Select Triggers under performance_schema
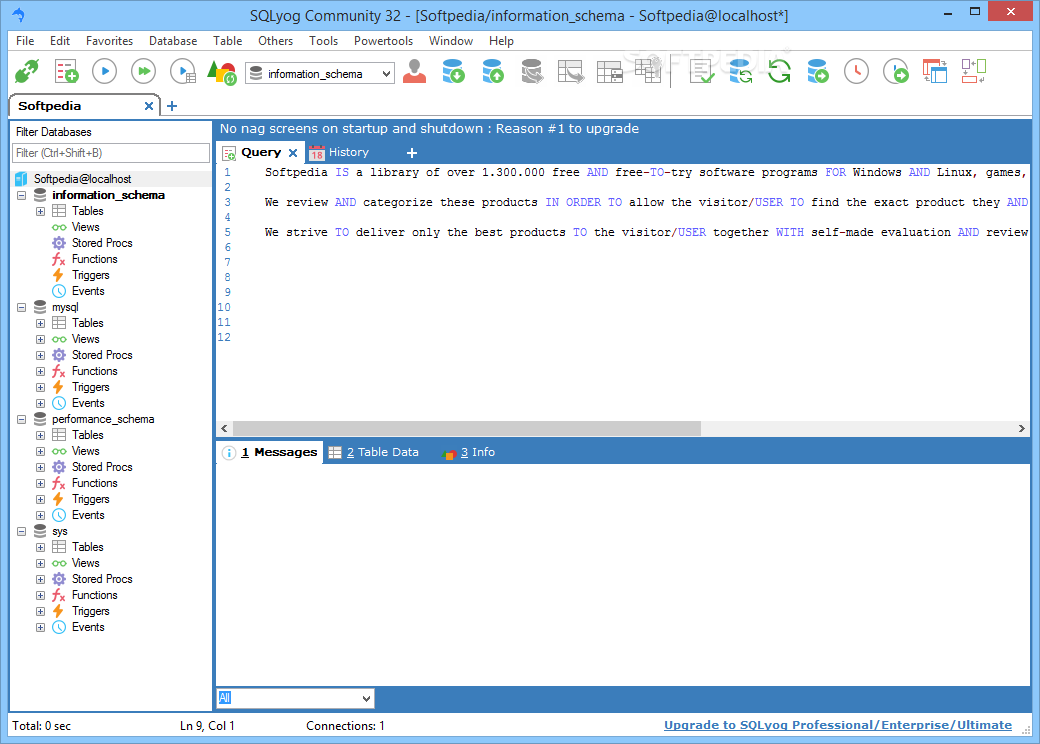The width and height of the screenshot is (1040, 744). (91, 499)
